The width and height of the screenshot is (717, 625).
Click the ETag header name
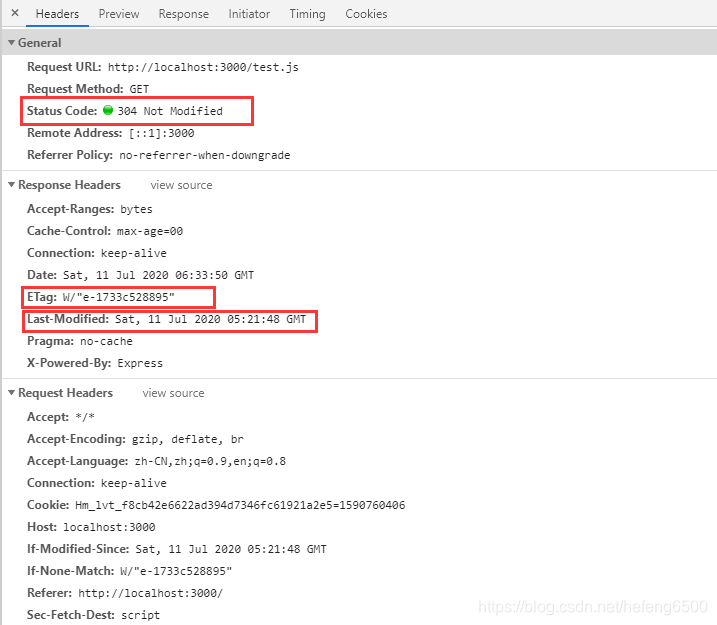42,297
